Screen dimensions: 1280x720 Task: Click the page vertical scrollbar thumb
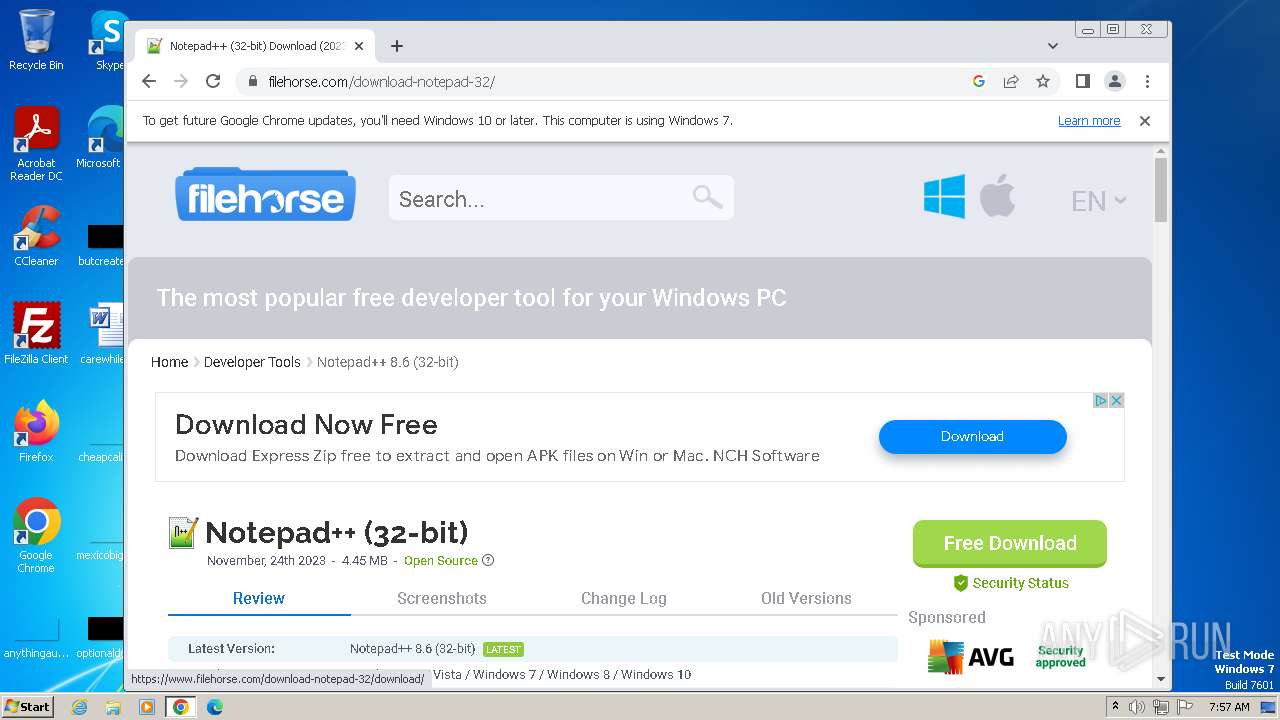click(1160, 190)
